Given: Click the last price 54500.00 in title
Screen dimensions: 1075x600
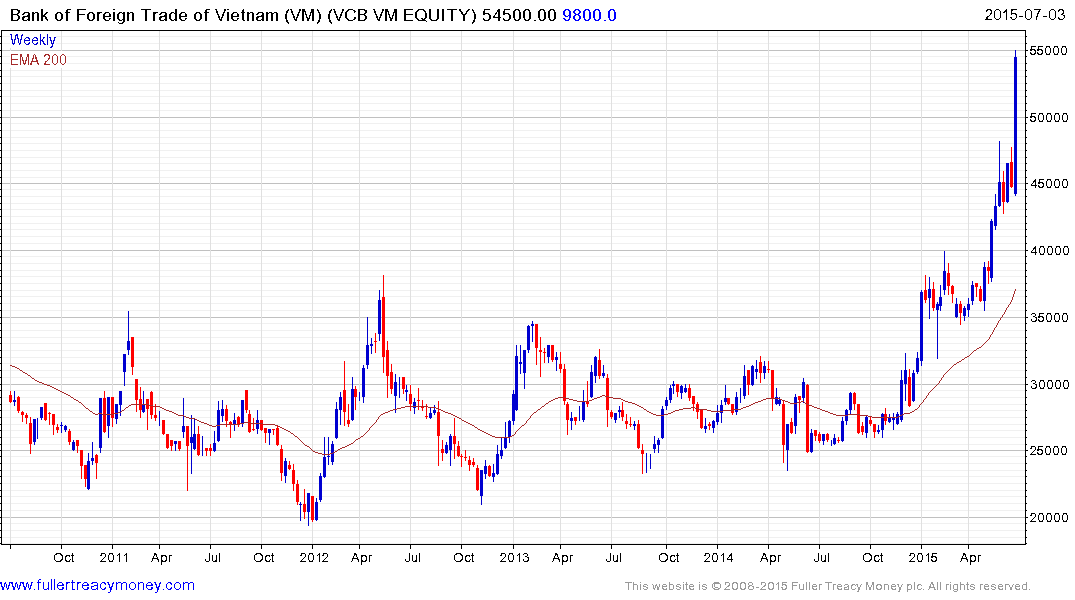Looking at the screenshot, I should click(519, 15).
